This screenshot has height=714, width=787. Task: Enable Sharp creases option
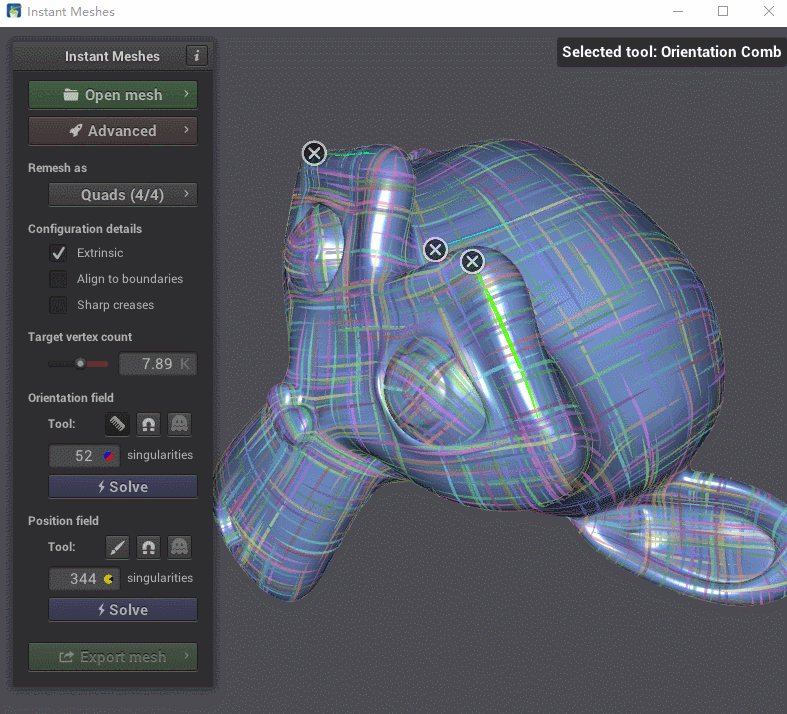click(x=58, y=305)
